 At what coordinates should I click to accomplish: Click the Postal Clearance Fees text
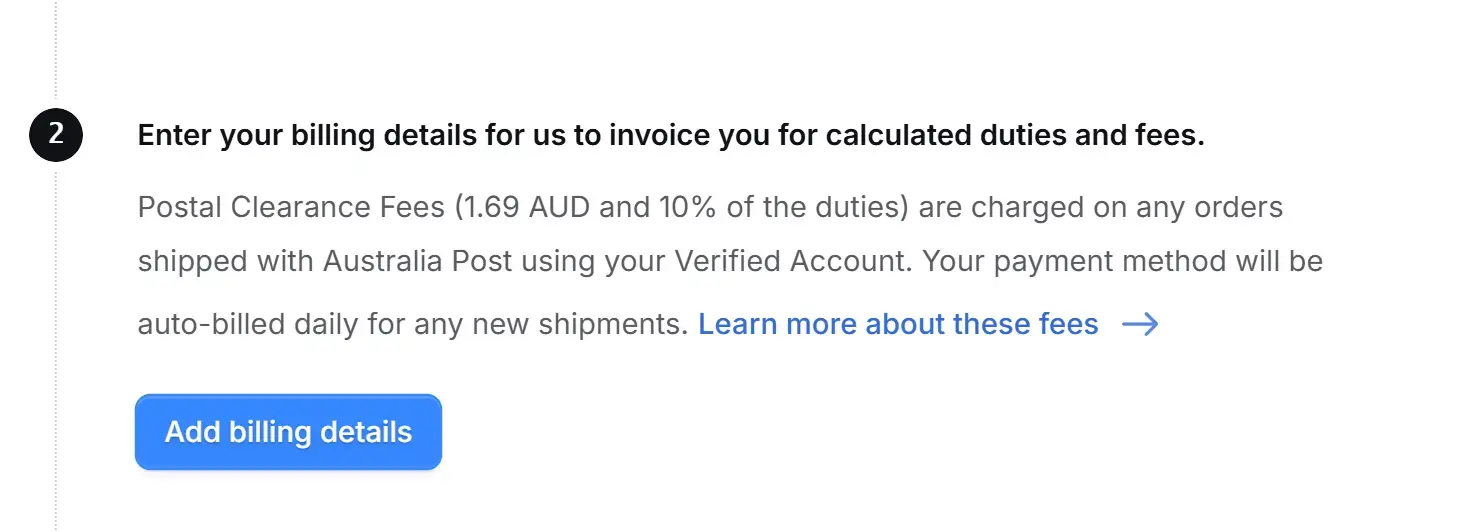click(x=292, y=208)
